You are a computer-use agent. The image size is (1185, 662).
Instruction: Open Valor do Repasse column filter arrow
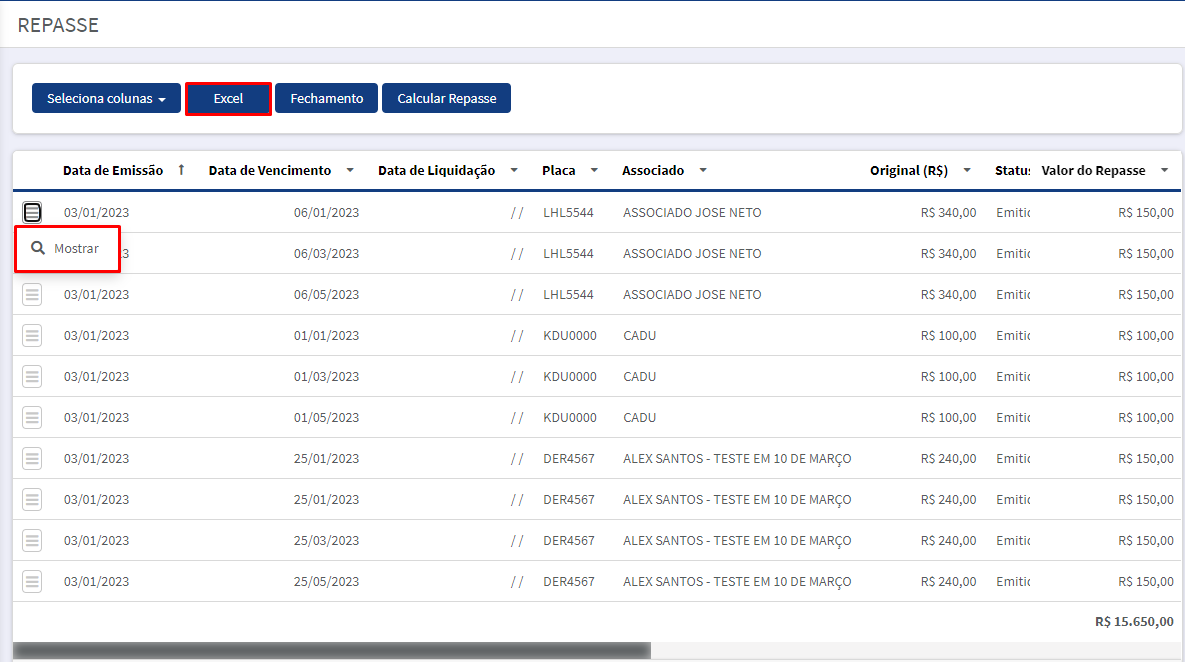point(1165,170)
